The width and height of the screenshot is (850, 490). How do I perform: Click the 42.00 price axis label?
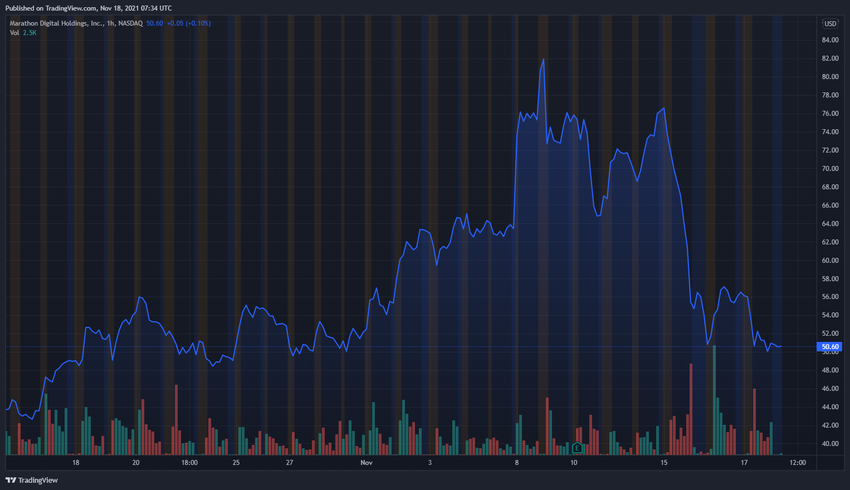[830, 425]
